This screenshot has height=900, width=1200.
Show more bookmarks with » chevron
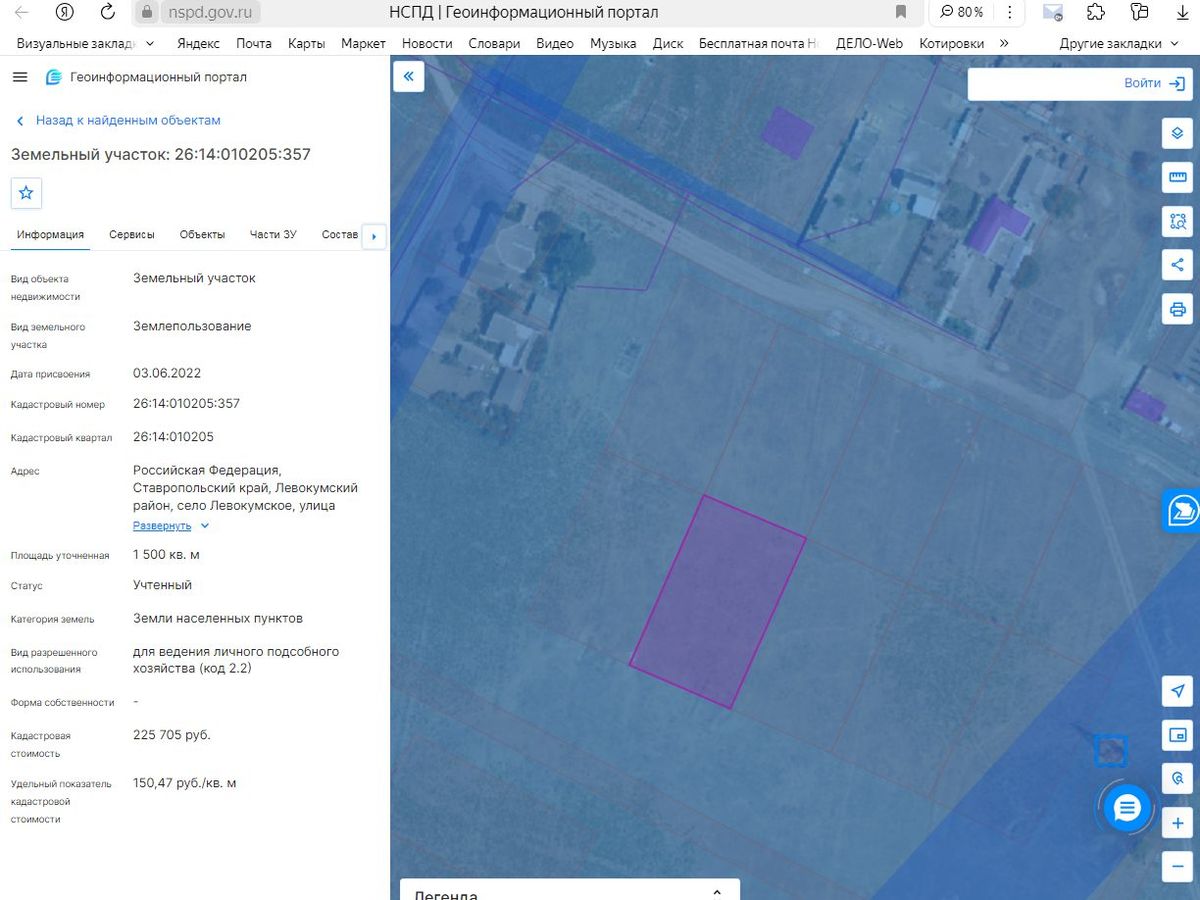tap(1004, 44)
